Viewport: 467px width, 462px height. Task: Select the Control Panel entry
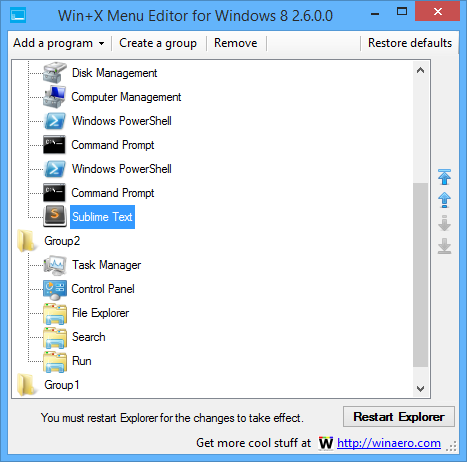tap(103, 289)
